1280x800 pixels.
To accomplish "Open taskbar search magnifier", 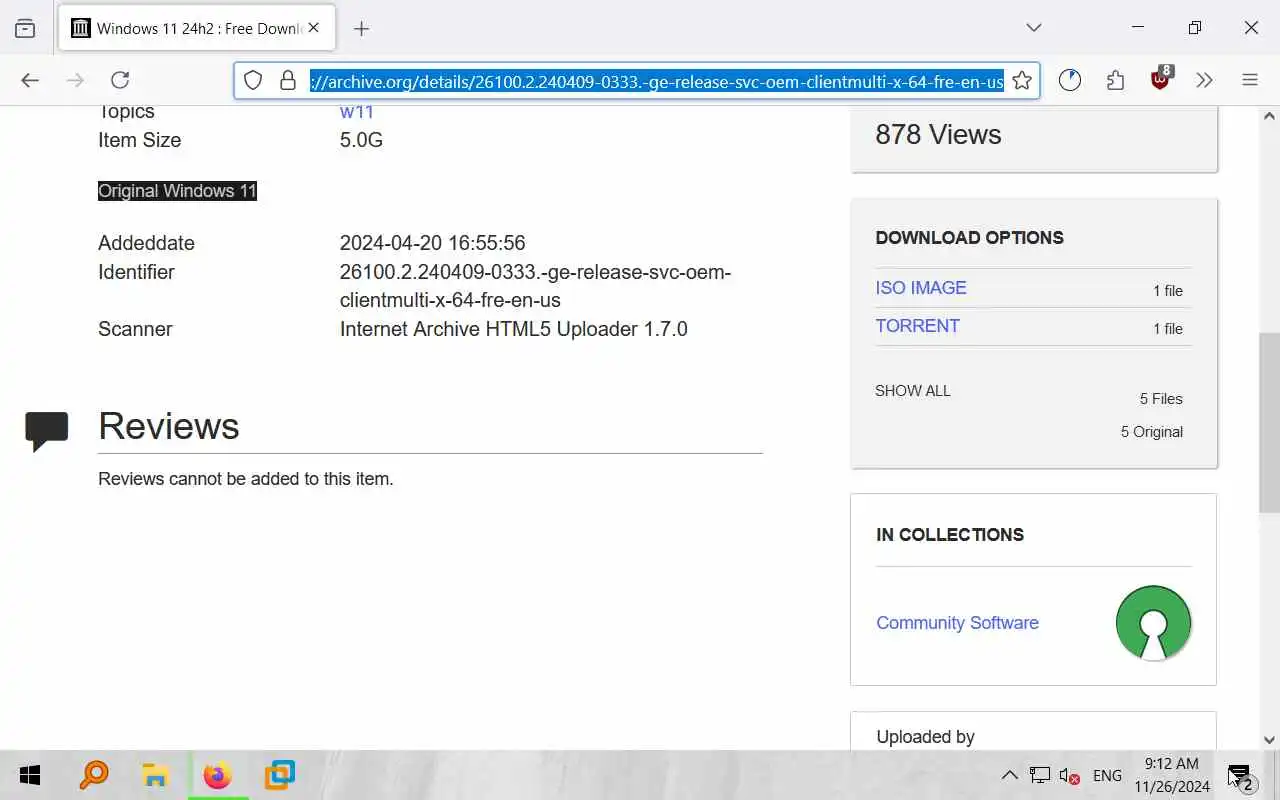I will tap(93, 775).
